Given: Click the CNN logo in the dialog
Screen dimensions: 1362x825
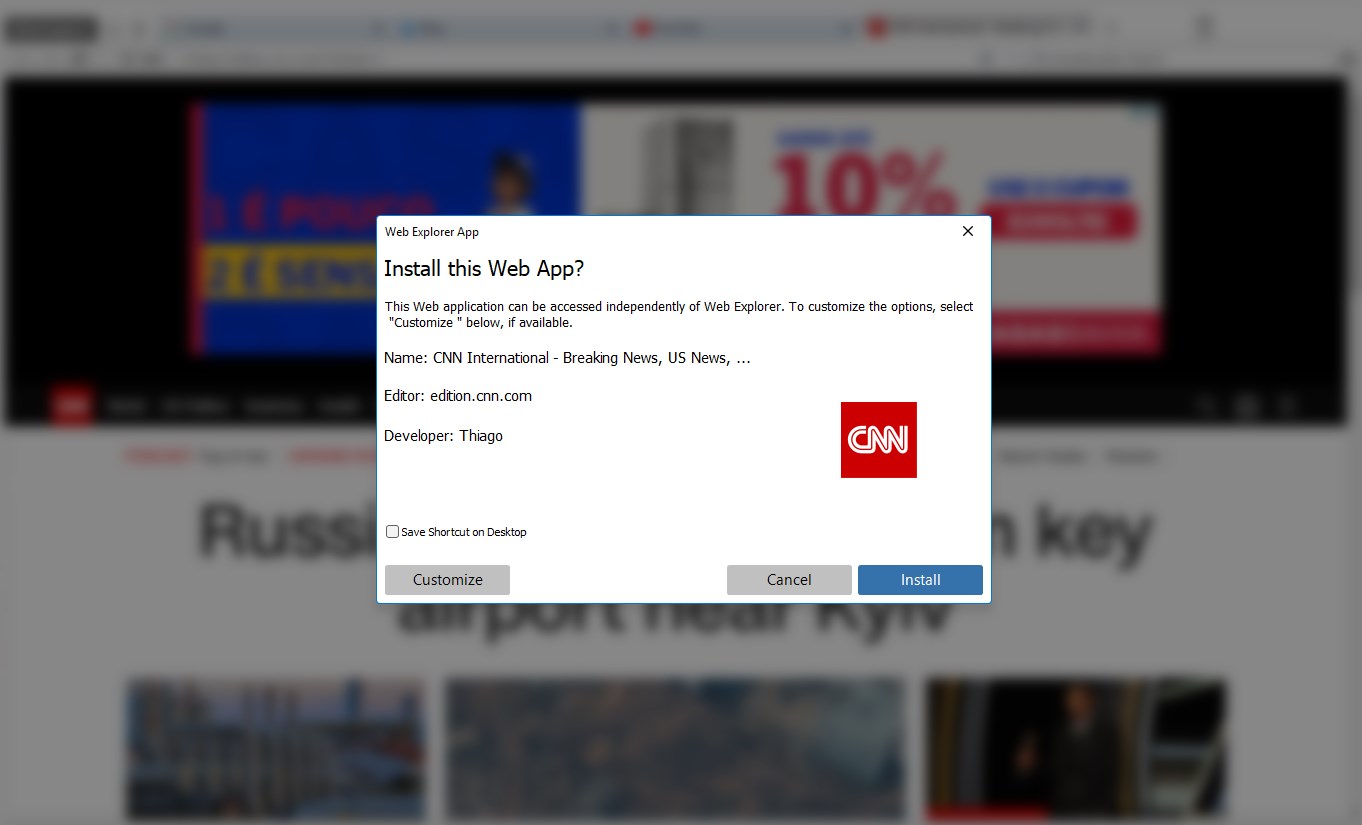Looking at the screenshot, I should pyautogui.click(x=879, y=440).
